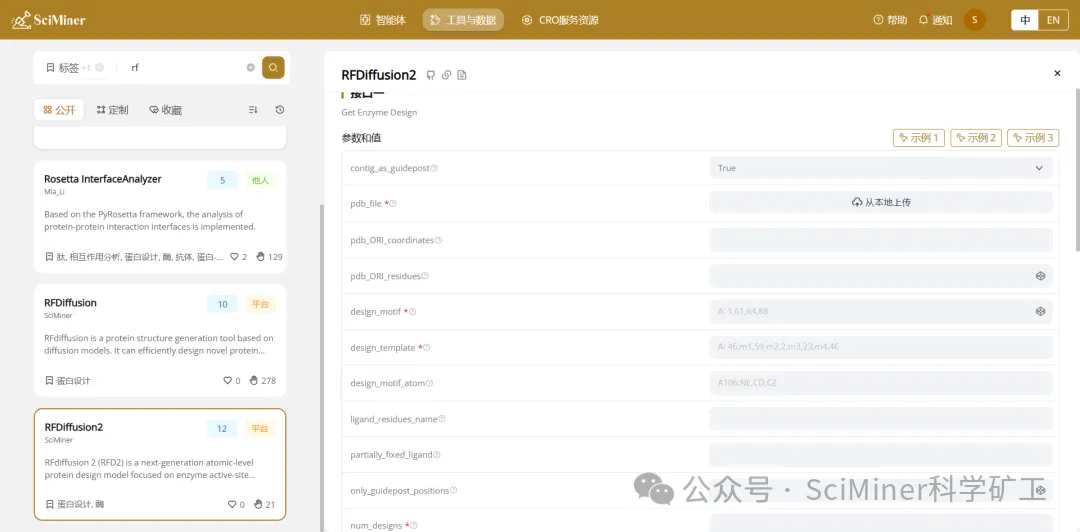This screenshot has width=1080, height=532.
Task: Click the 'Get Enzyme Design' text
Action: pos(379,112)
